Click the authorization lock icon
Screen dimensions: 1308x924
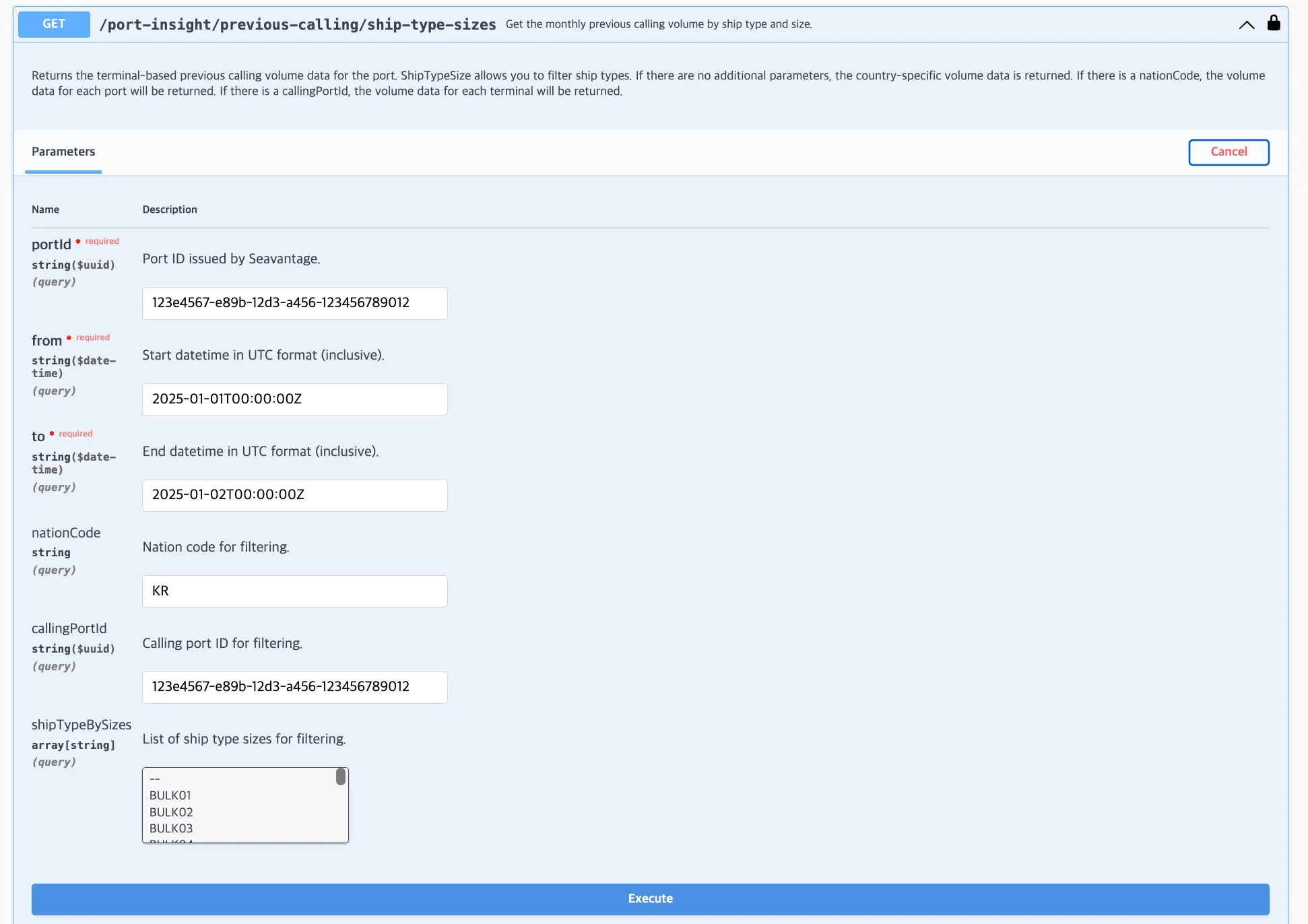point(1273,24)
